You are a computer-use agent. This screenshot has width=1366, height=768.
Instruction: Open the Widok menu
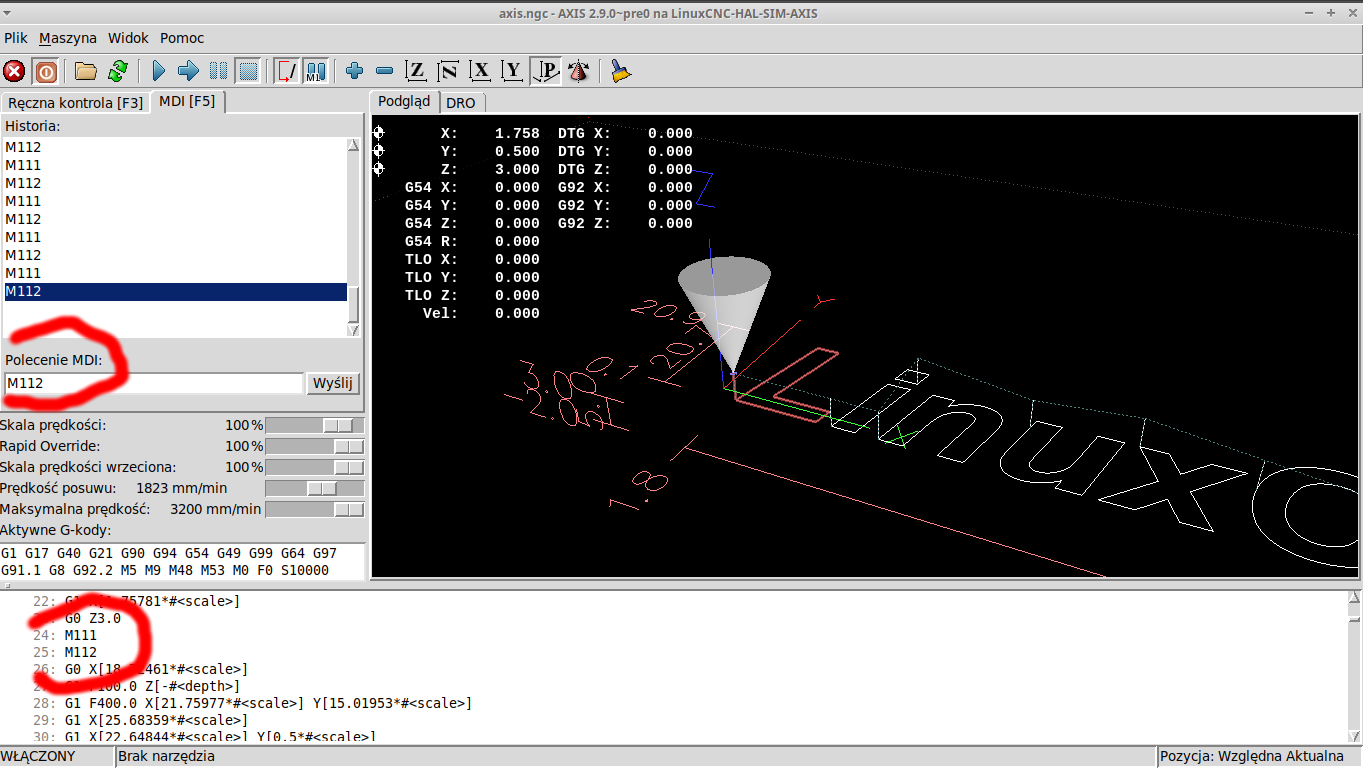[128, 38]
